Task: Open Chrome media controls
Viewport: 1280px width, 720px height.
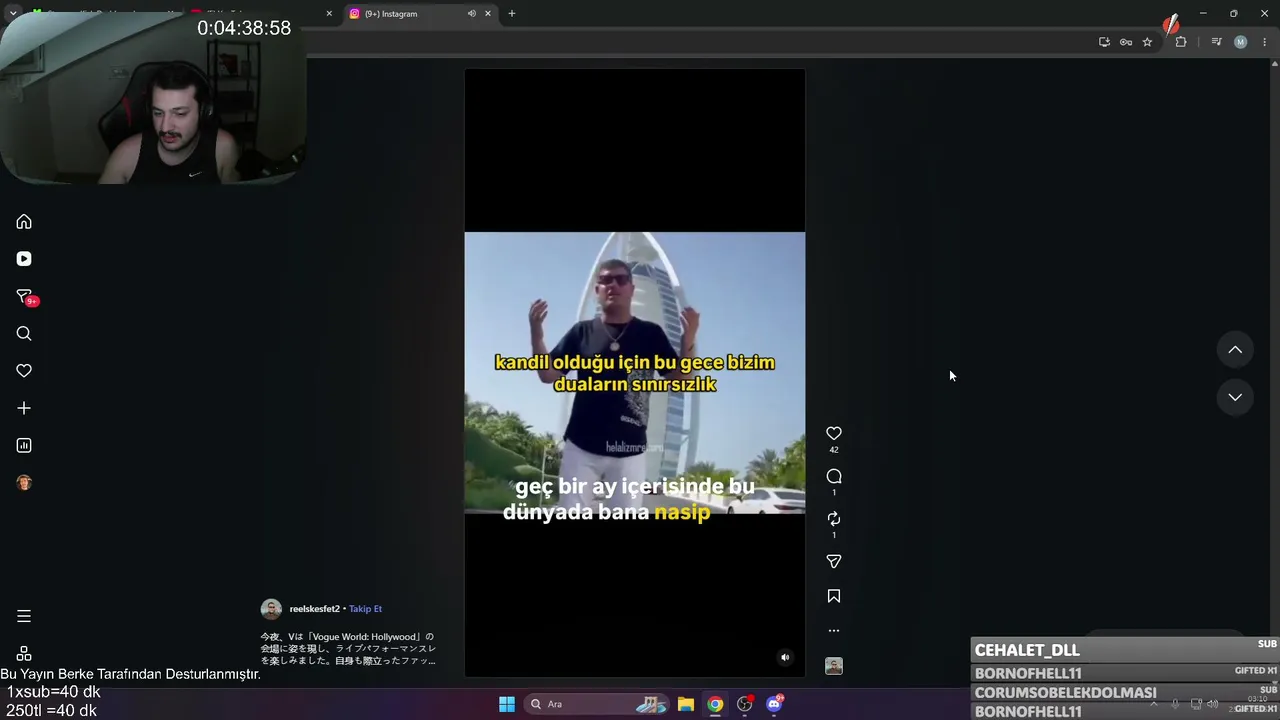Action: click(x=1216, y=42)
